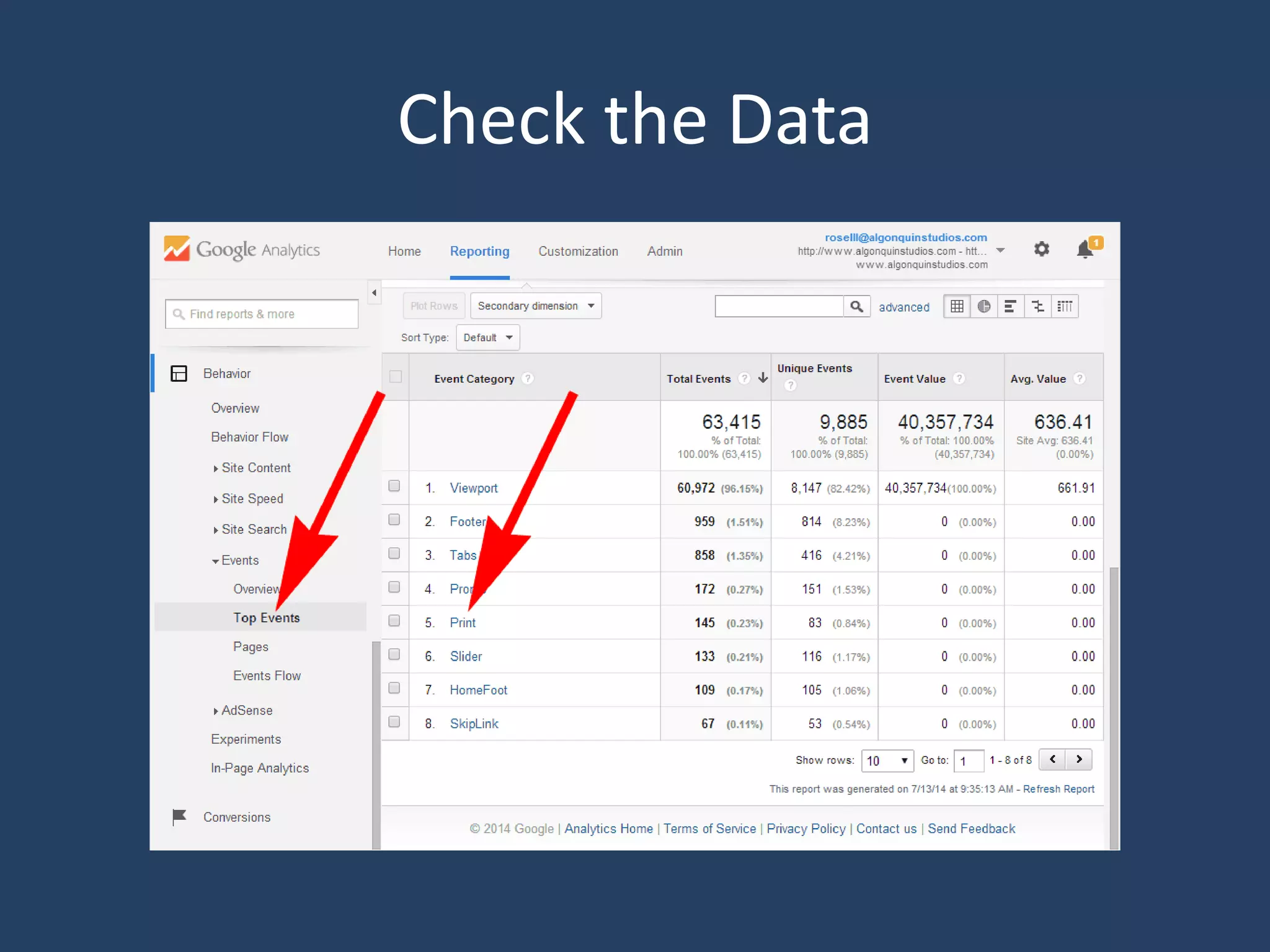Switch to the pivot view icon

tap(1065, 306)
